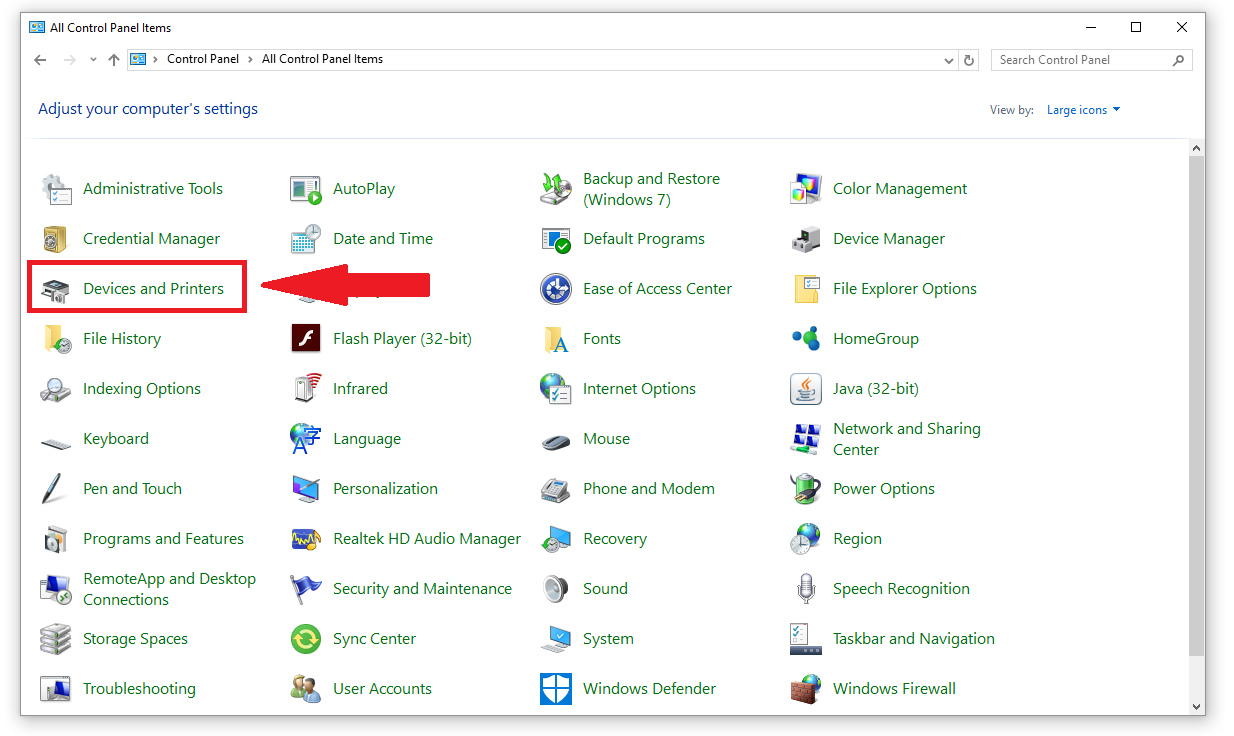Open the Fonts folder icon

[556, 339]
